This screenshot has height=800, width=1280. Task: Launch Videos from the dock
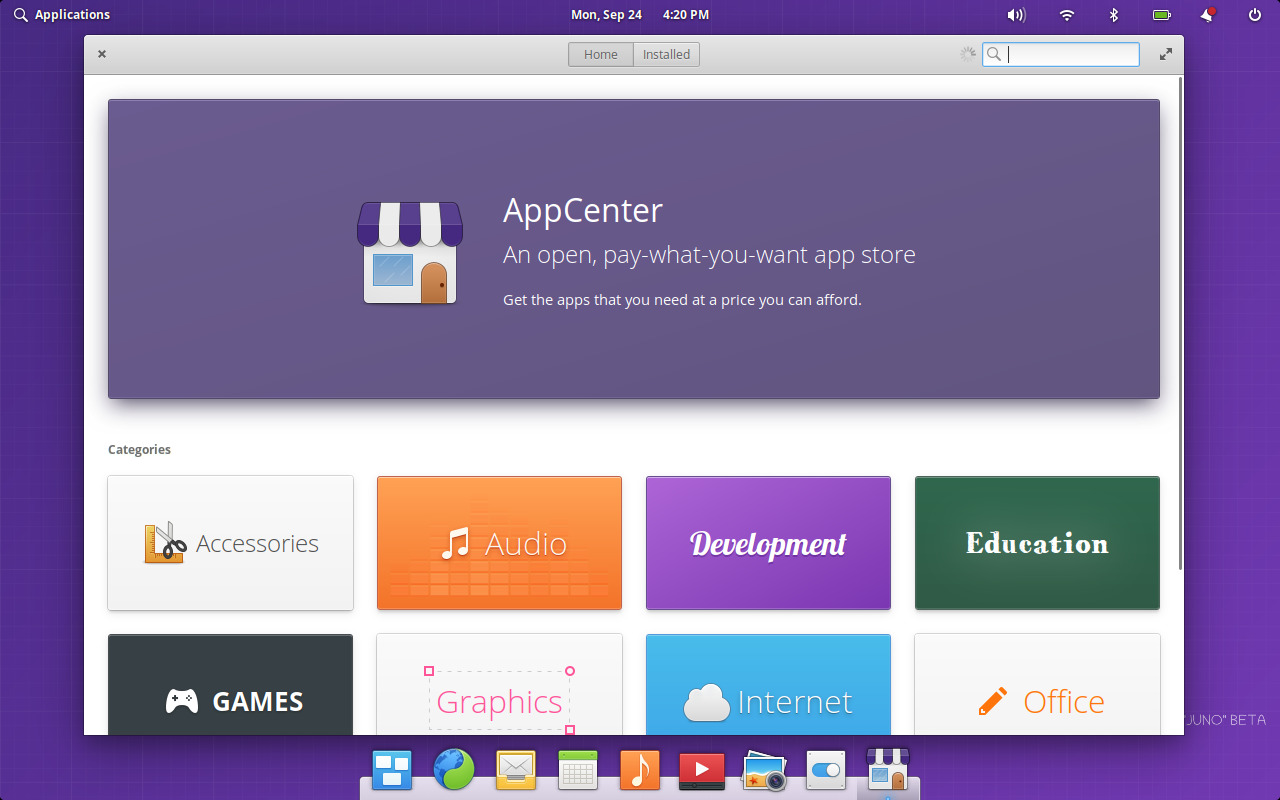[702, 770]
